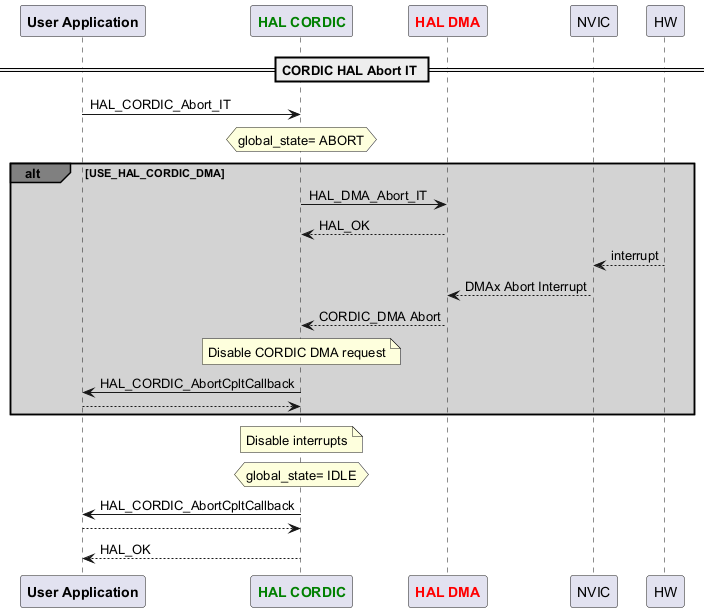Screen dimensions: 710x612
Task: Click the top HAL DMA participant box
Action: click(448, 21)
